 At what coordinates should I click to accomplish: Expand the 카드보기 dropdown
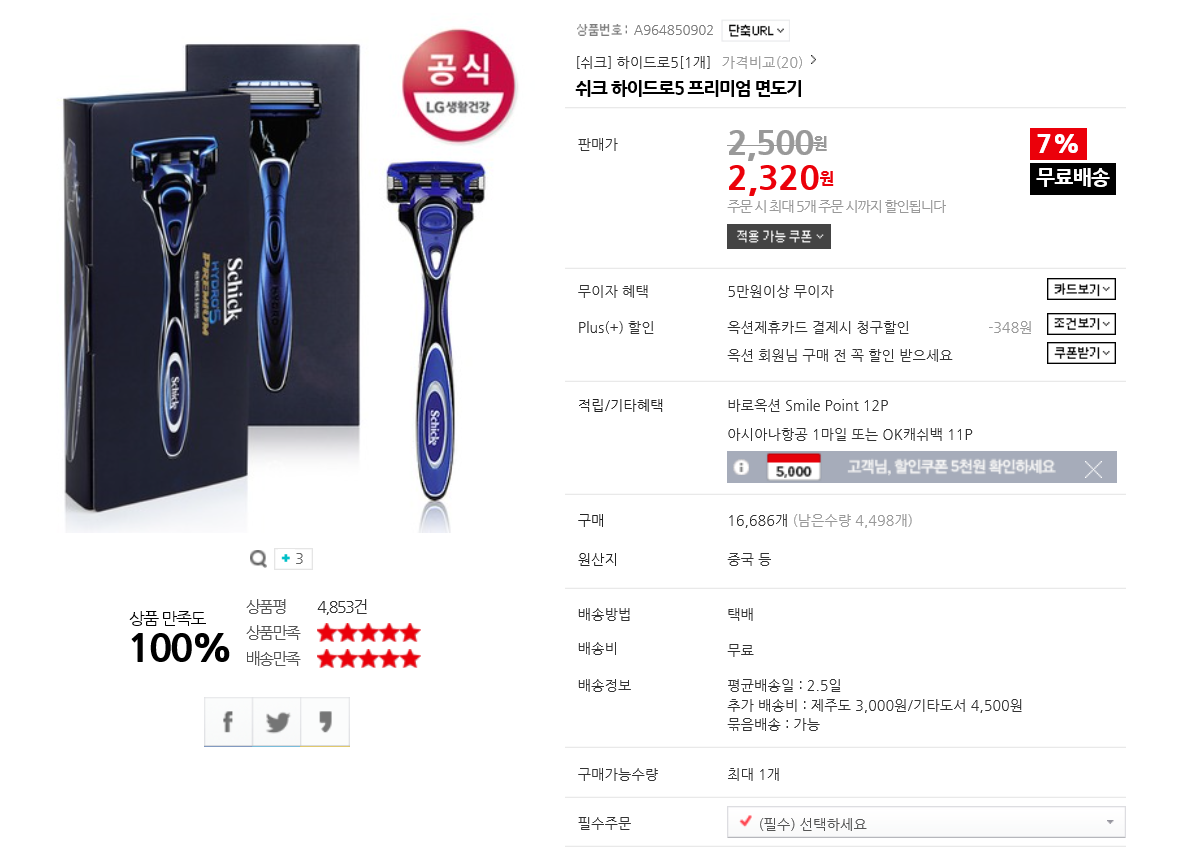point(1081,289)
